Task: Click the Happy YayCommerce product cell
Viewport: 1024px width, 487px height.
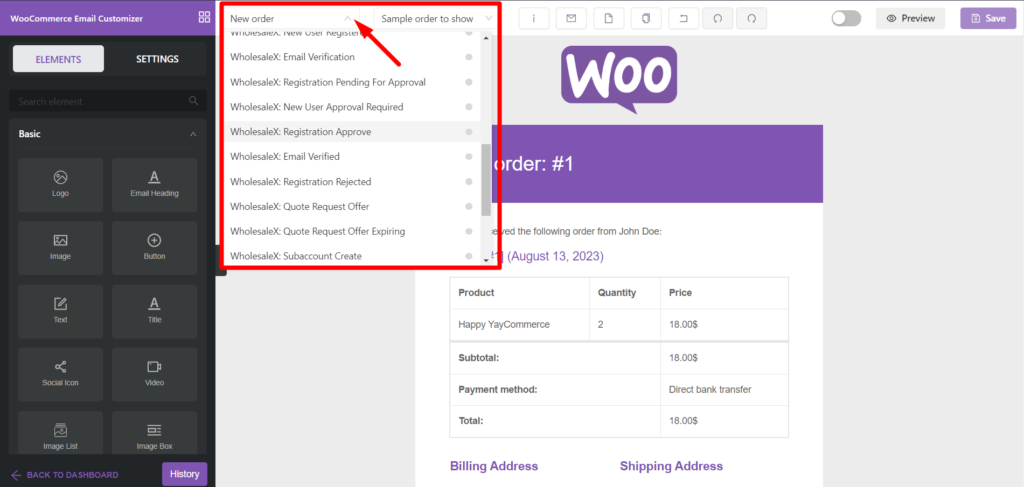Action: point(519,324)
